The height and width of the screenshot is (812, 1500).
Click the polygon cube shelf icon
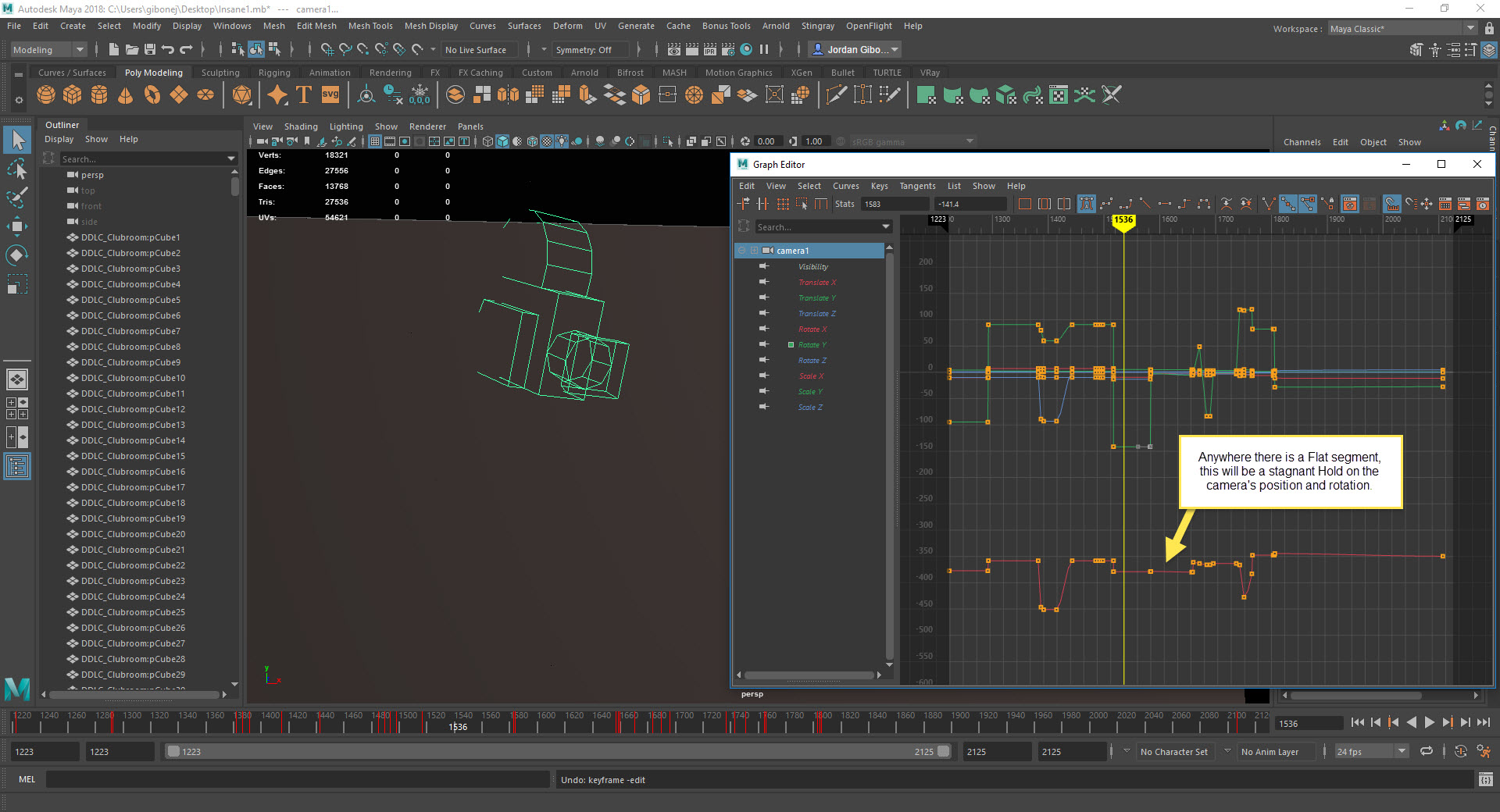[73, 95]
